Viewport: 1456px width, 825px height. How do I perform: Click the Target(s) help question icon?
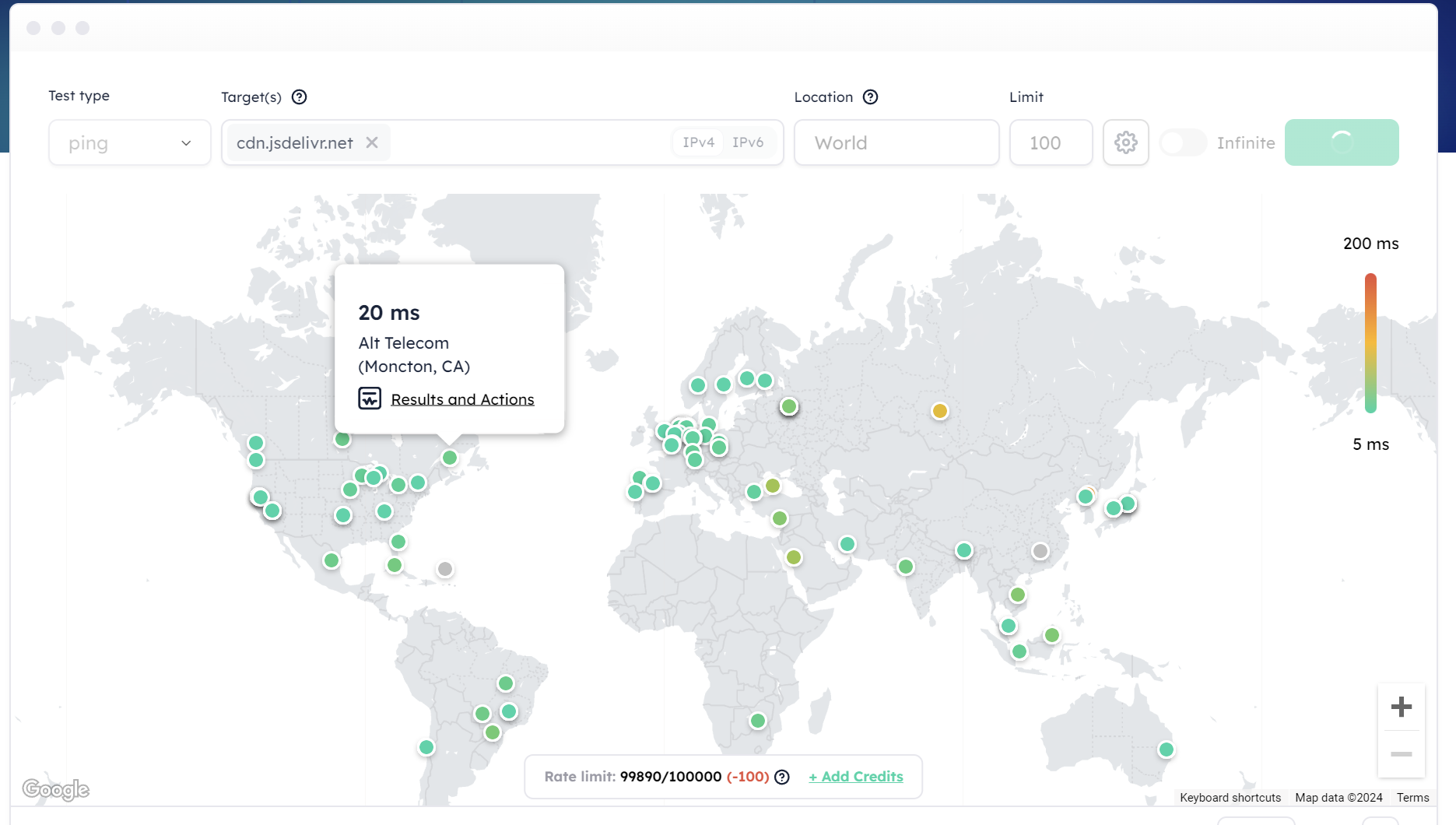click(x=300, y=97)
